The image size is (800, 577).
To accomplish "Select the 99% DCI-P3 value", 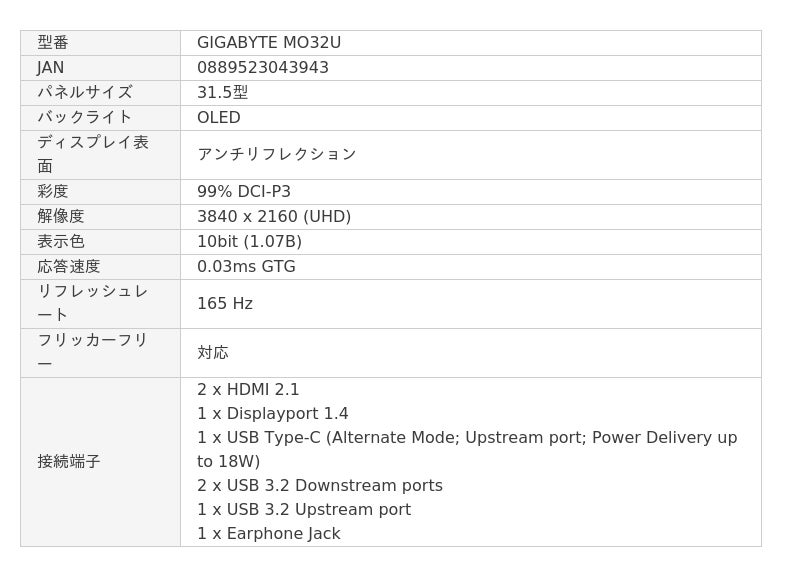I will coord(243,192).
